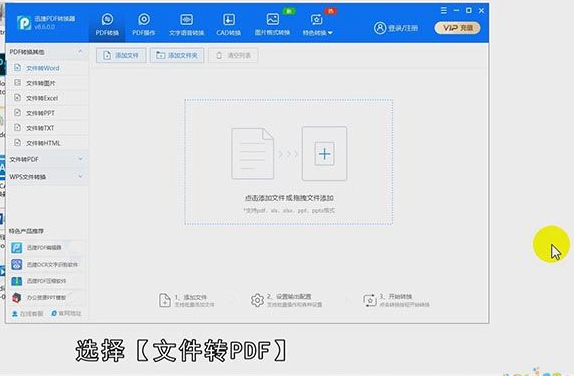Click the document icon in drop zone
Image resolution: width=574 pixels, height=376 pixels.
[x=253, y=153]
